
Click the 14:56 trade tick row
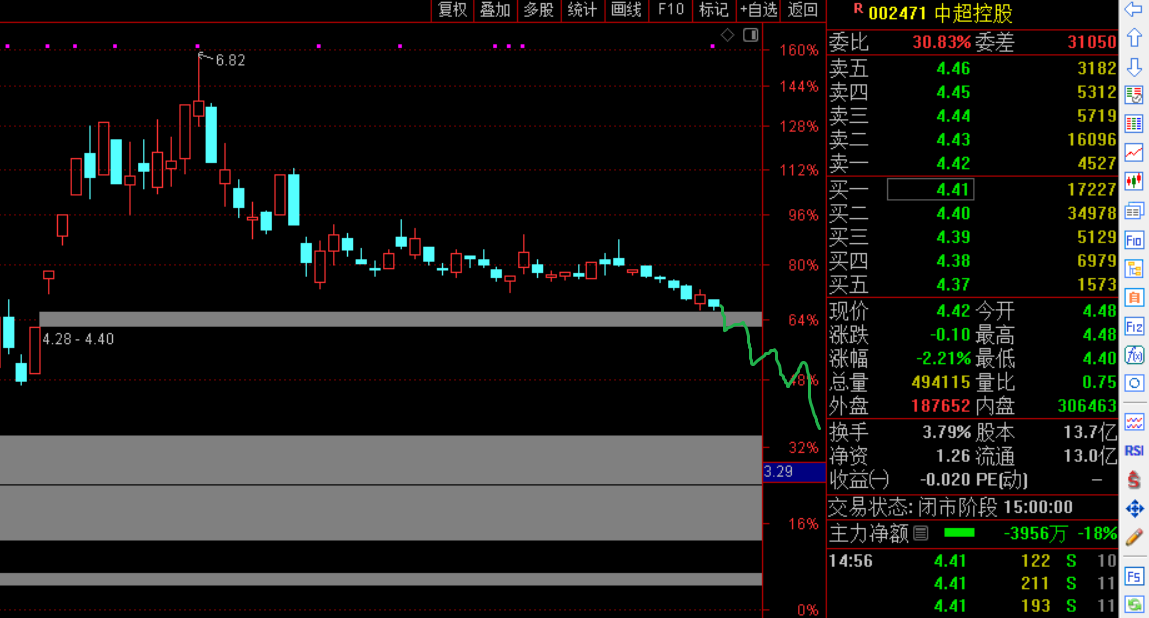(972, 562)
